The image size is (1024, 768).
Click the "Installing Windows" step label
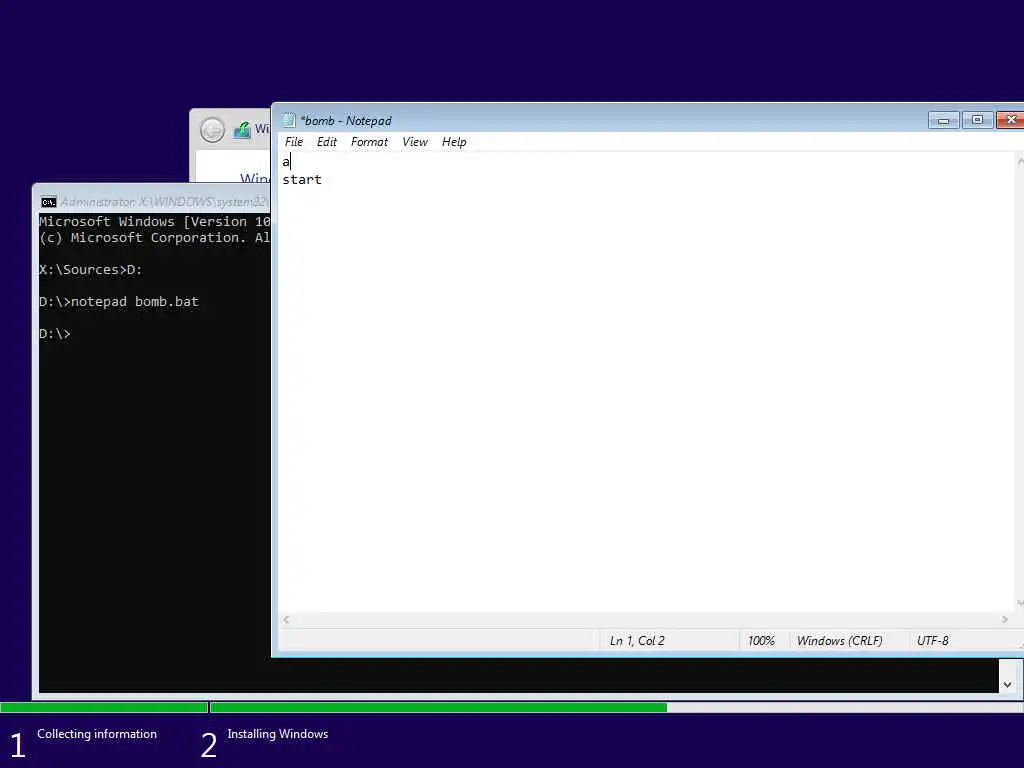coord(278,734)
